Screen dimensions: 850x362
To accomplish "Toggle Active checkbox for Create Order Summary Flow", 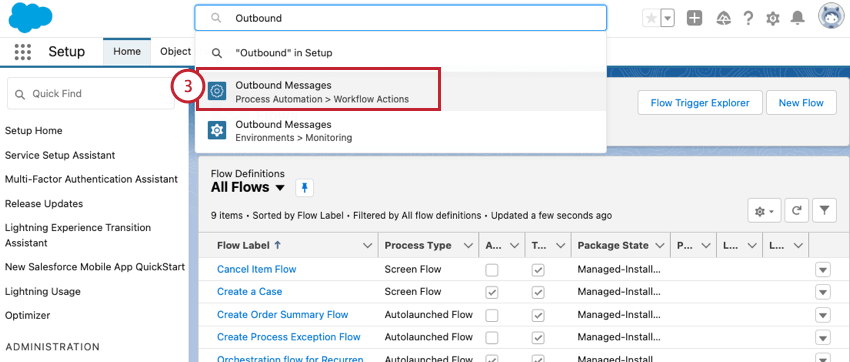I will (x=492, y=315).
